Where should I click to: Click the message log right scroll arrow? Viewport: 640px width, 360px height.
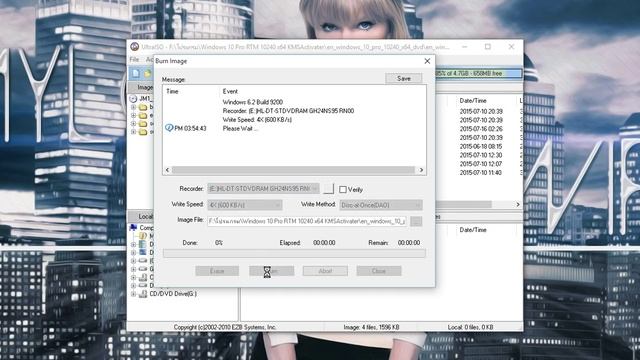421,170
